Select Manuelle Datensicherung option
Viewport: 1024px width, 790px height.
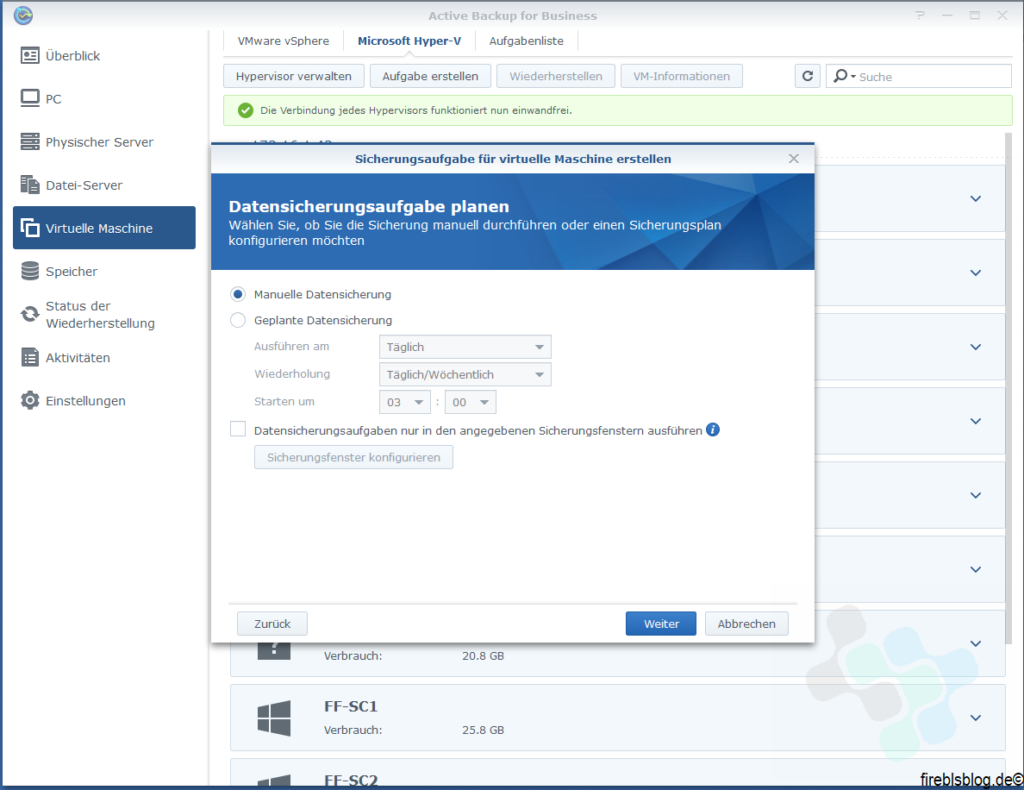pos(238,294)
